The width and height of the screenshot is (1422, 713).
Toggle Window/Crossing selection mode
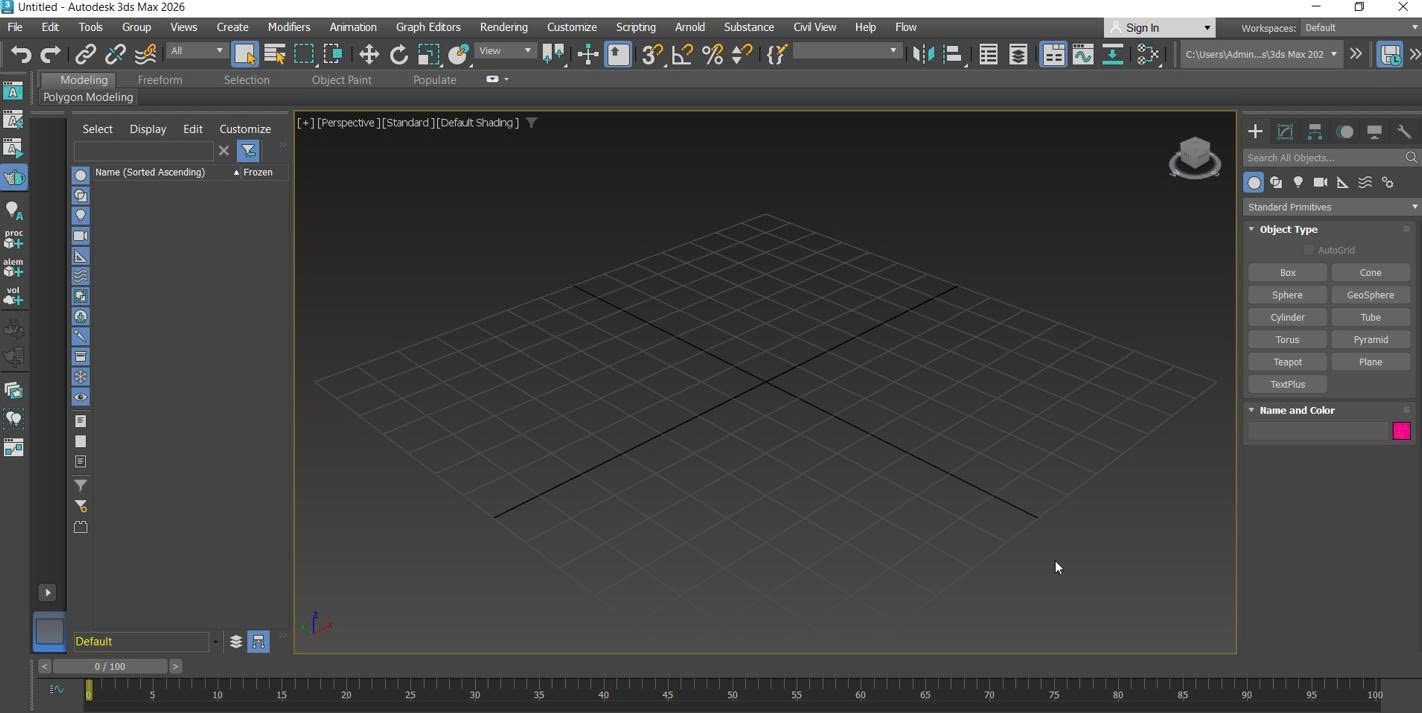(334, 54)
